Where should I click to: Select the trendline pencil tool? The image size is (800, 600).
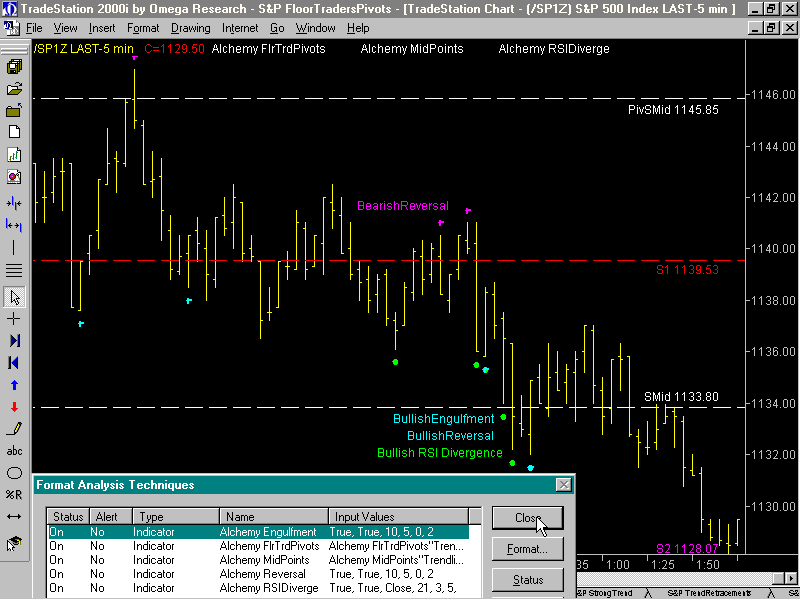pos(14,429)
